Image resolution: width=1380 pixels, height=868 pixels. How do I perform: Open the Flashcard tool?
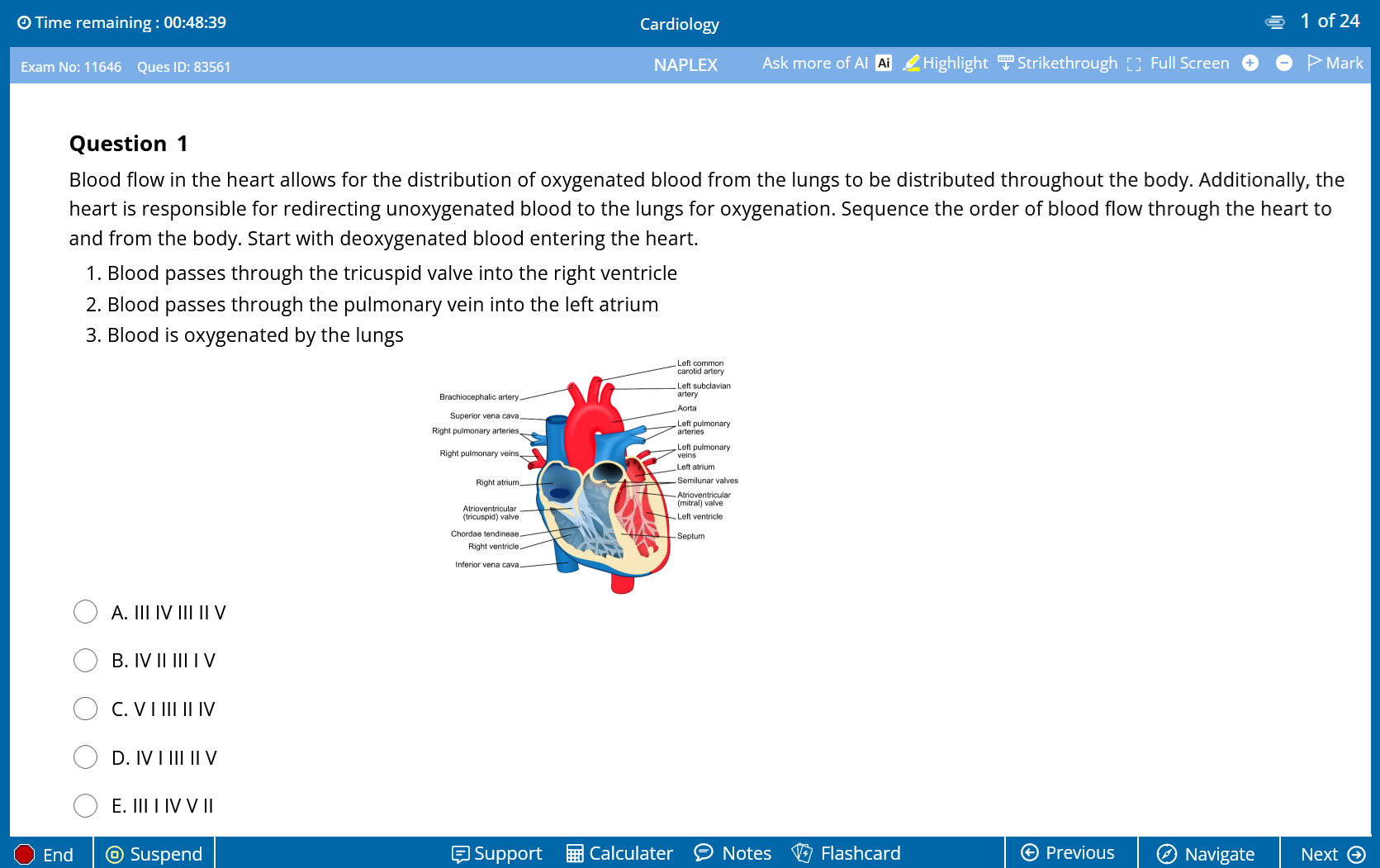point(846,853)
